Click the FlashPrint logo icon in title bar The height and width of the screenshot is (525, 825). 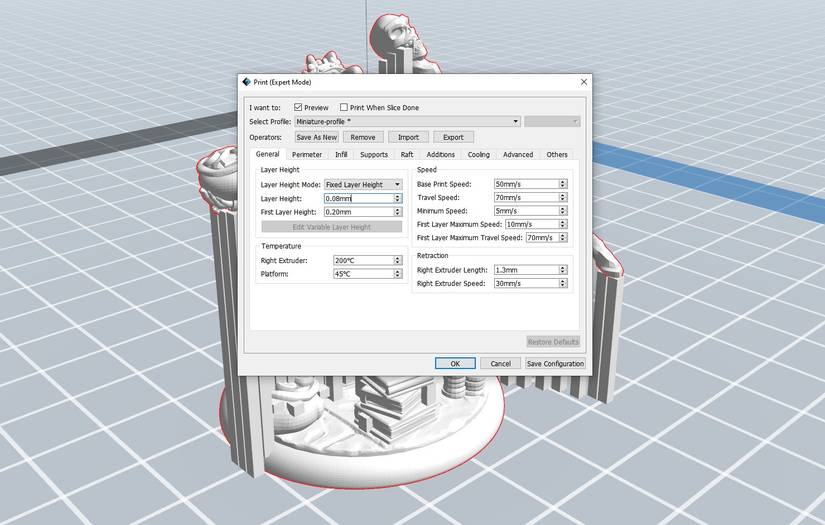click(x=246, y=82)
